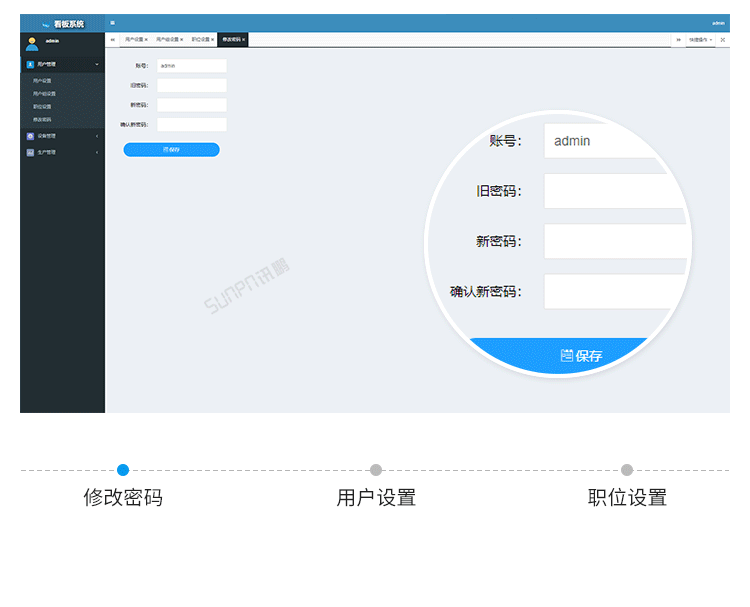
Task: Switch to the 用户组设置 tab
Action: (167, 40)
